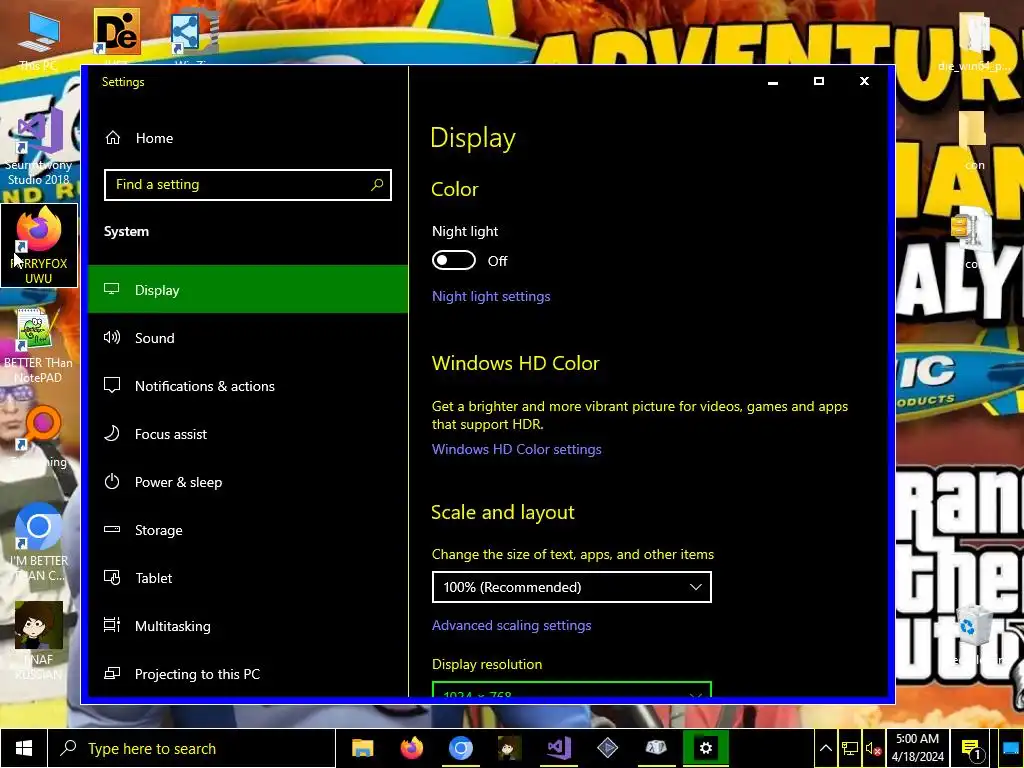Click the Notifications speech bubble icon

(112, 385)
